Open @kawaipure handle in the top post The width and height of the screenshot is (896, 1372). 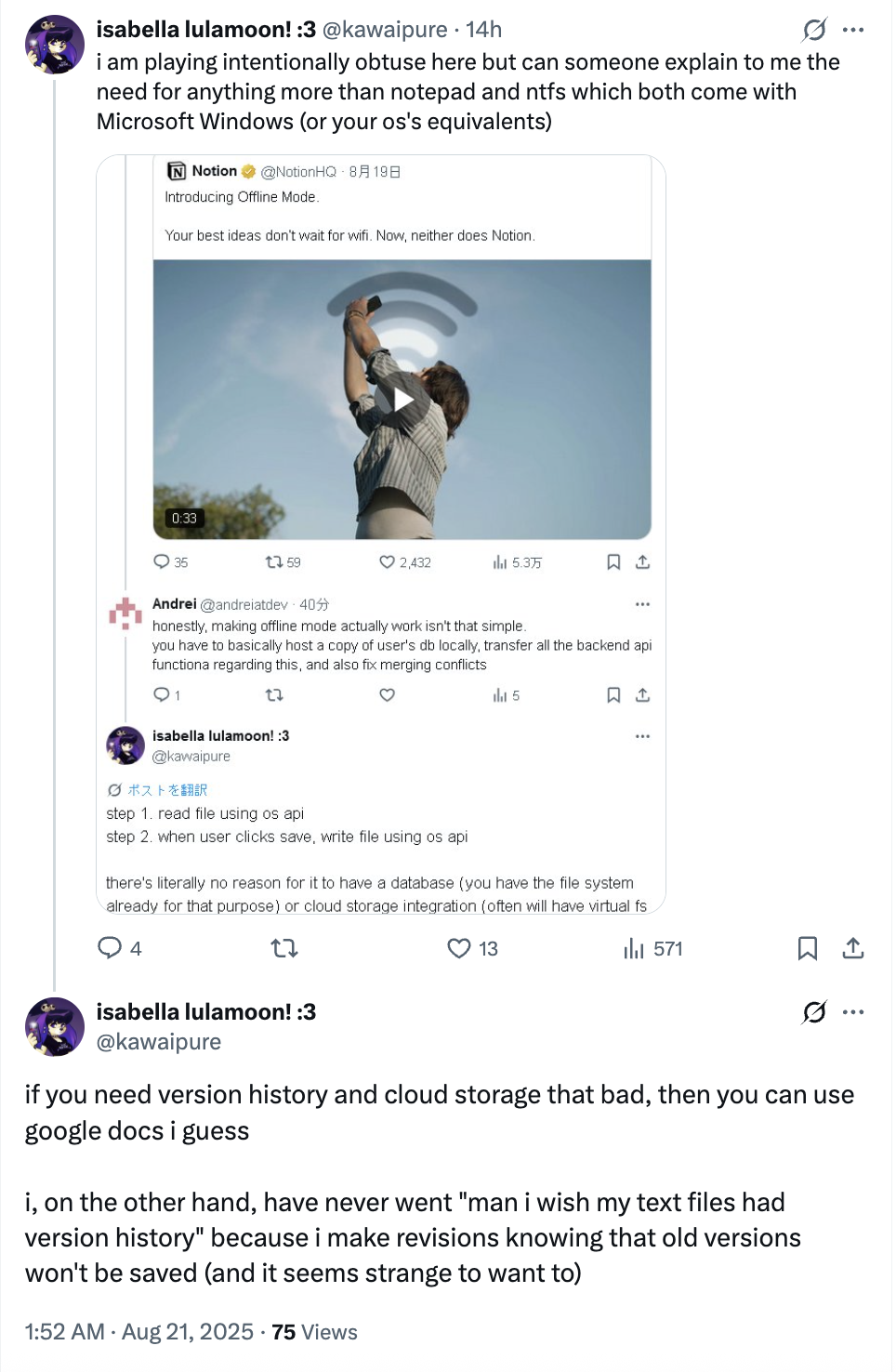coord(385,30)
